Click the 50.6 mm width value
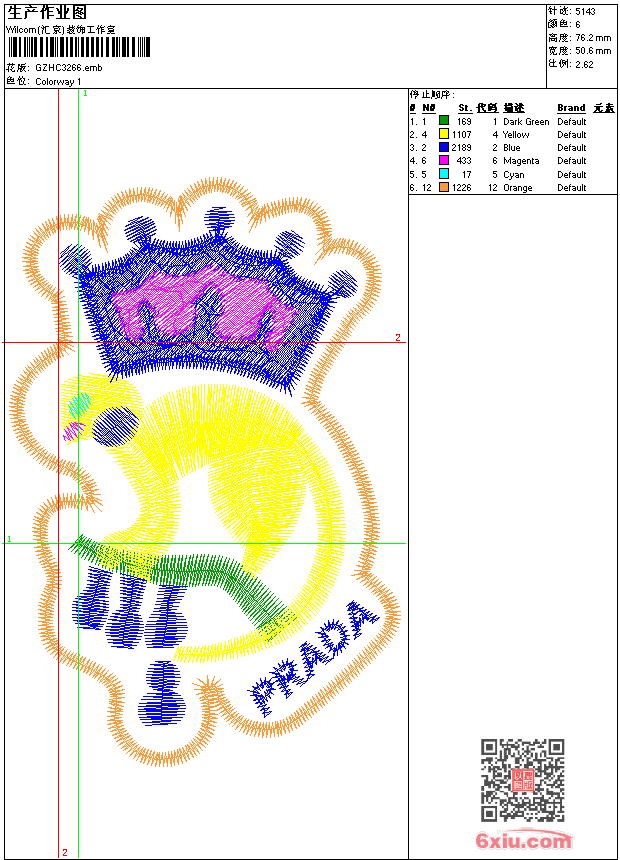Image resolution: width=620 pixels, height=860 pixels. [593, 51]
